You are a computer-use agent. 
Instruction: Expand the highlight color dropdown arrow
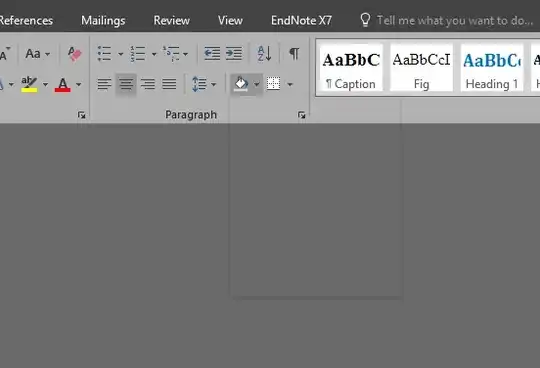(45, 84)
